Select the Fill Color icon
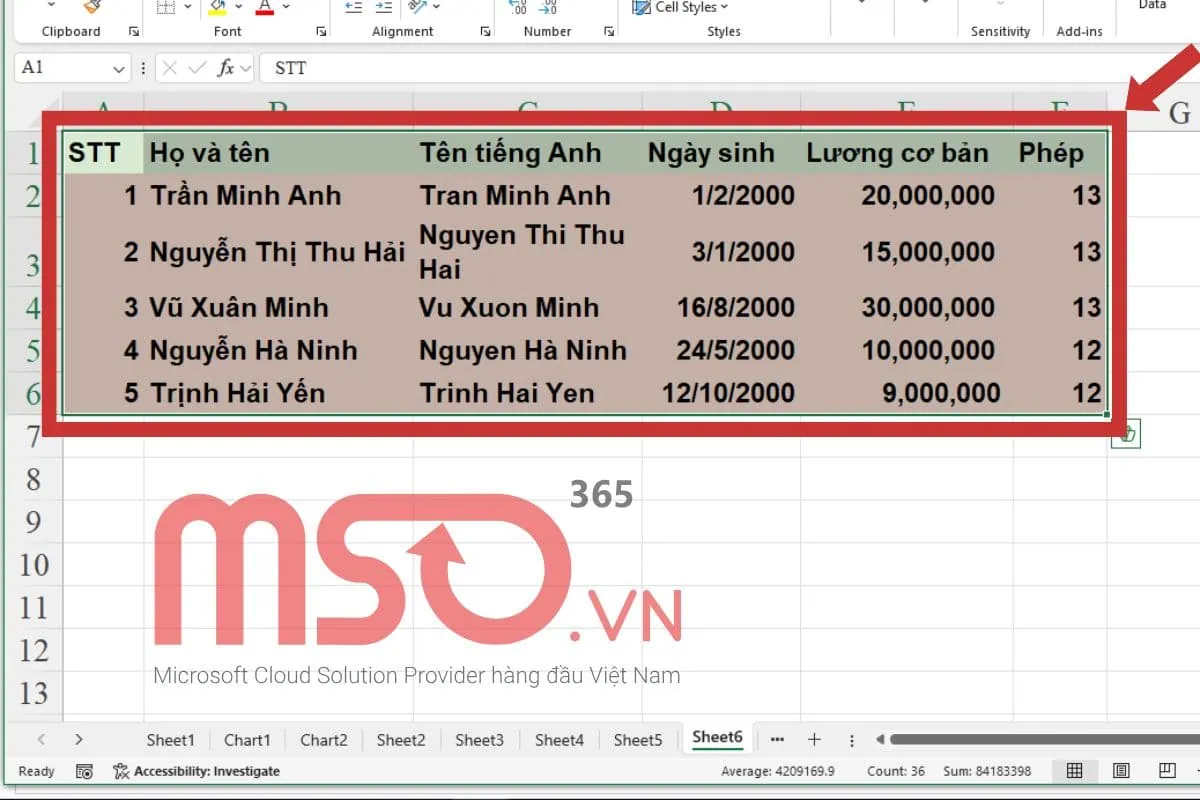The height and width of the screenshot is (800, 1200). pos(219,8)
